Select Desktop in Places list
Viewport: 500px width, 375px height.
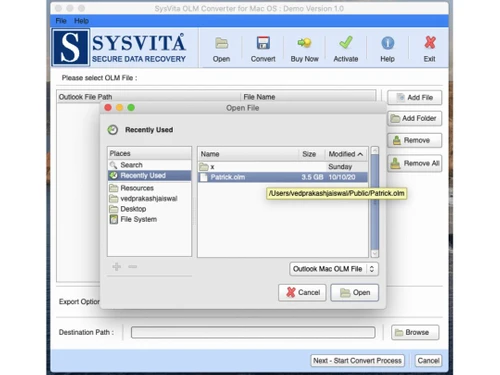click(149, 209)
